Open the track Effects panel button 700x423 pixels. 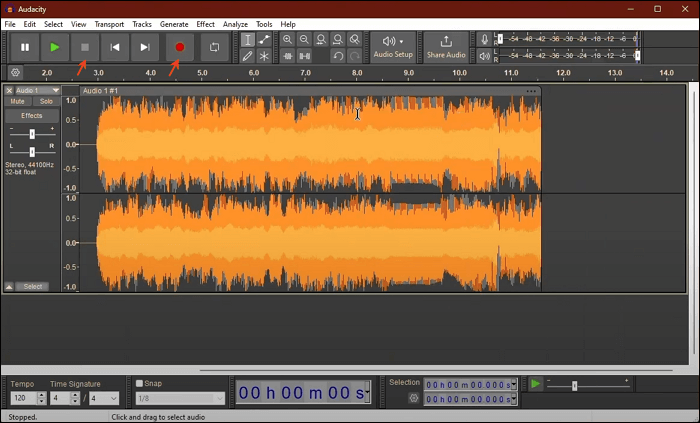coord(31,116)
